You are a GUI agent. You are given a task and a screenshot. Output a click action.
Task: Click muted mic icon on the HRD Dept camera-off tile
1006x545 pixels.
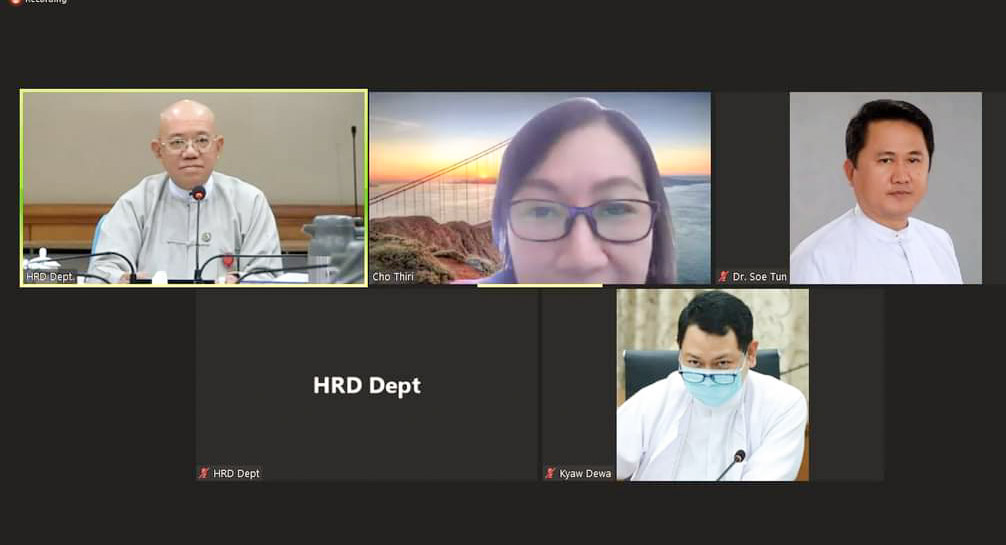click(203, 473)
